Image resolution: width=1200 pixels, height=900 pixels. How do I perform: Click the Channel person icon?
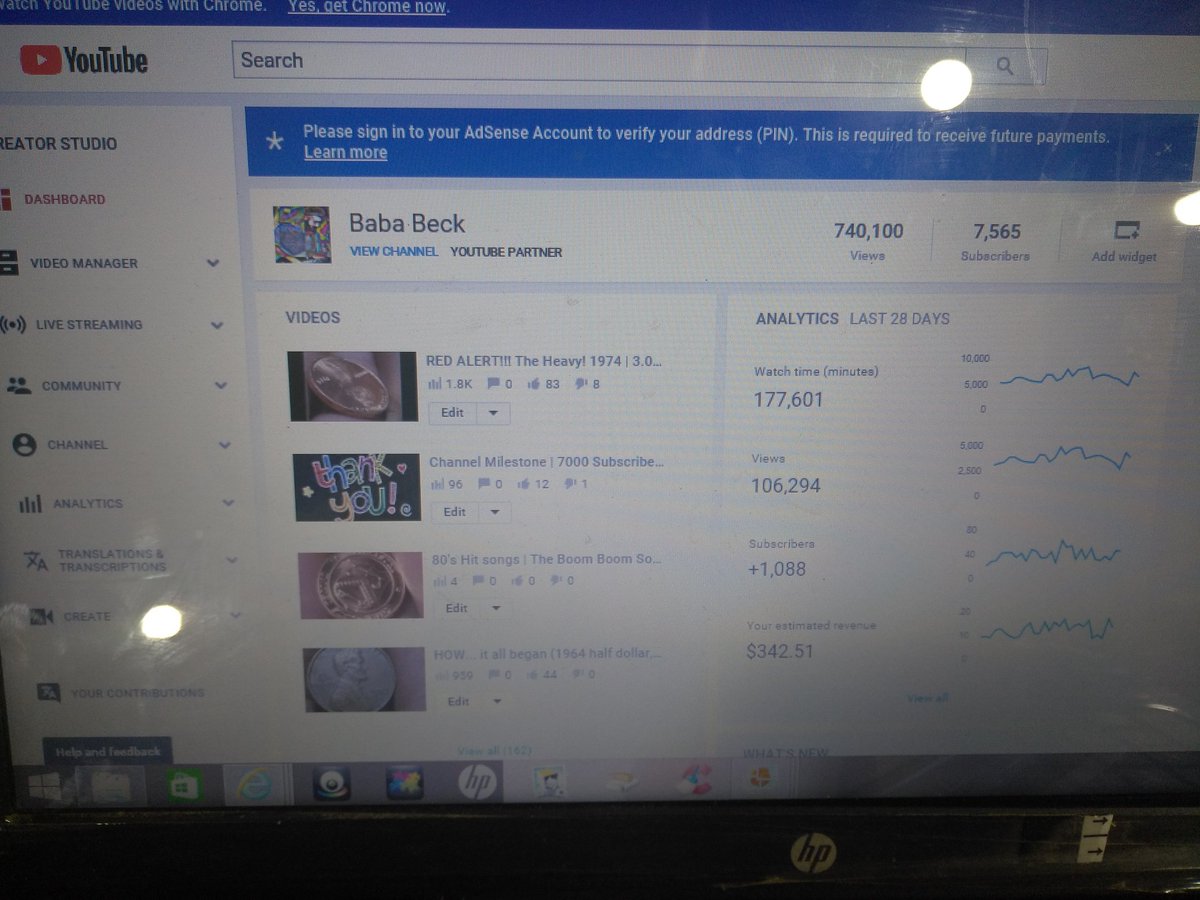pyautogui.click(x=25, y=445)
